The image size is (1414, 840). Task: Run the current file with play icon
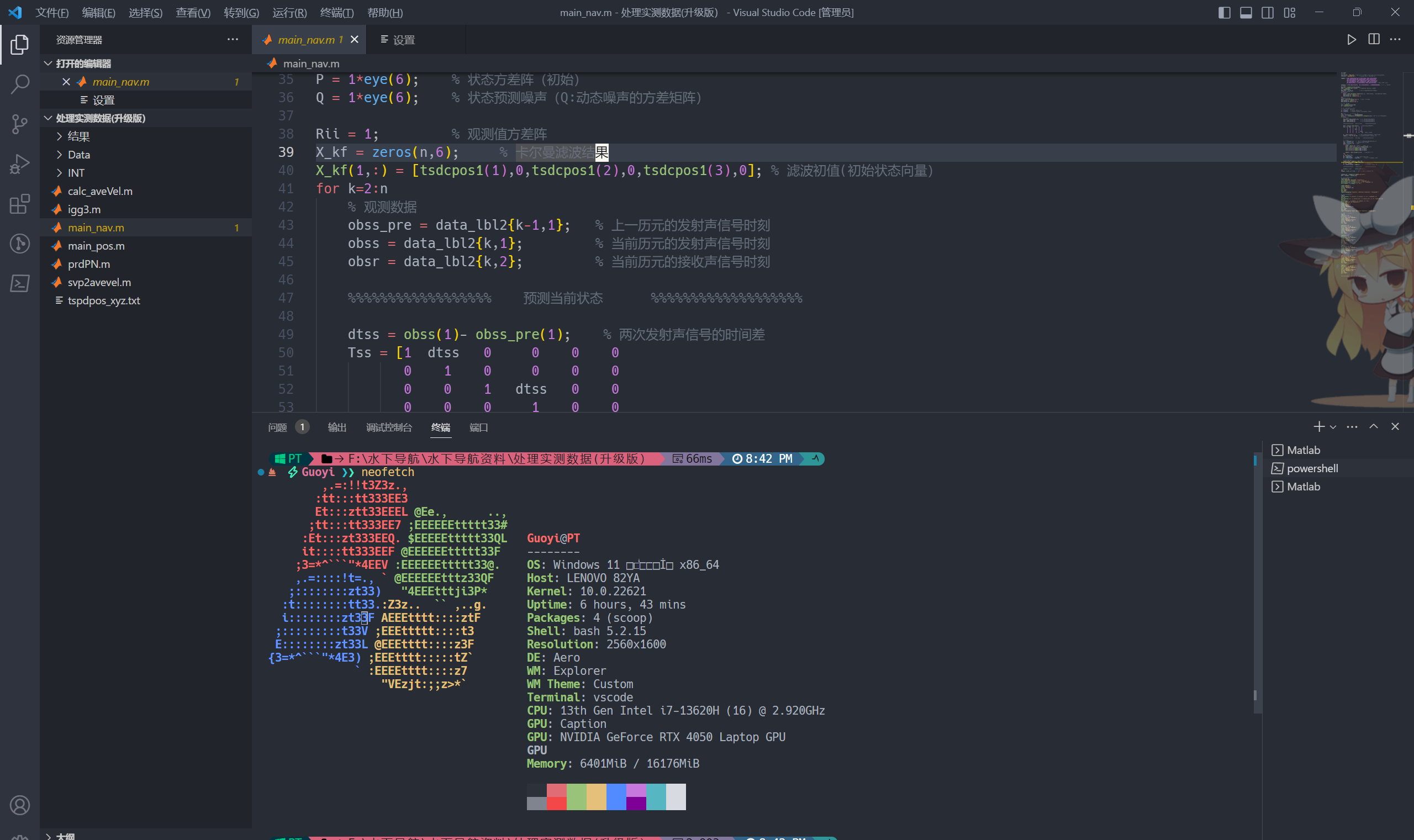coord(1351,40)
